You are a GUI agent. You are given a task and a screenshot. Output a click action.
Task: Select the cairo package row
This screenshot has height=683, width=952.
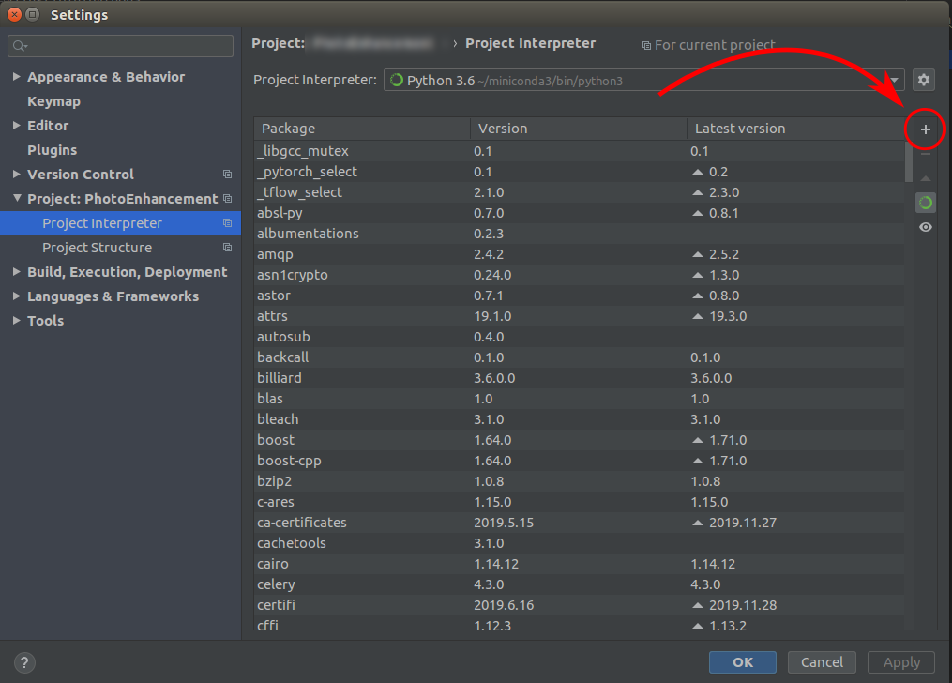(579, 564)
